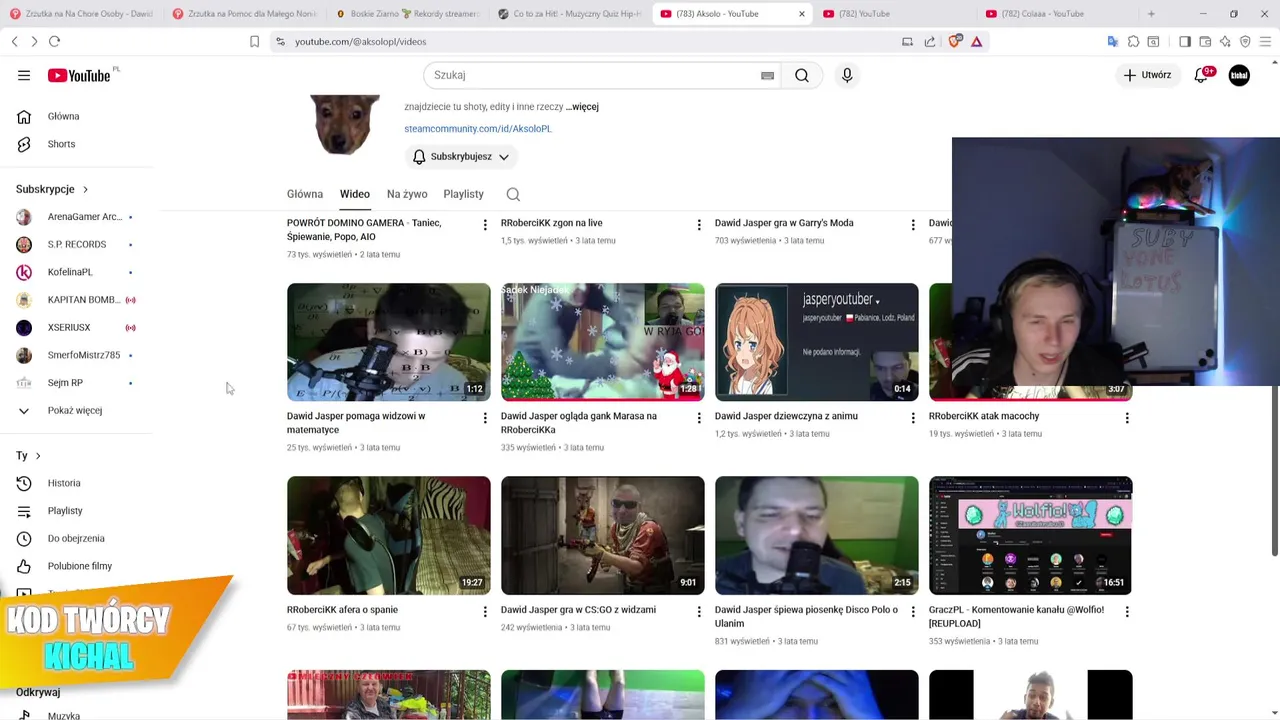Screen dimensions: 1280x720
Task: Play the GraczPL Komentowanie kanału Wolfio thumbnail
Action: pos(1030,535)
